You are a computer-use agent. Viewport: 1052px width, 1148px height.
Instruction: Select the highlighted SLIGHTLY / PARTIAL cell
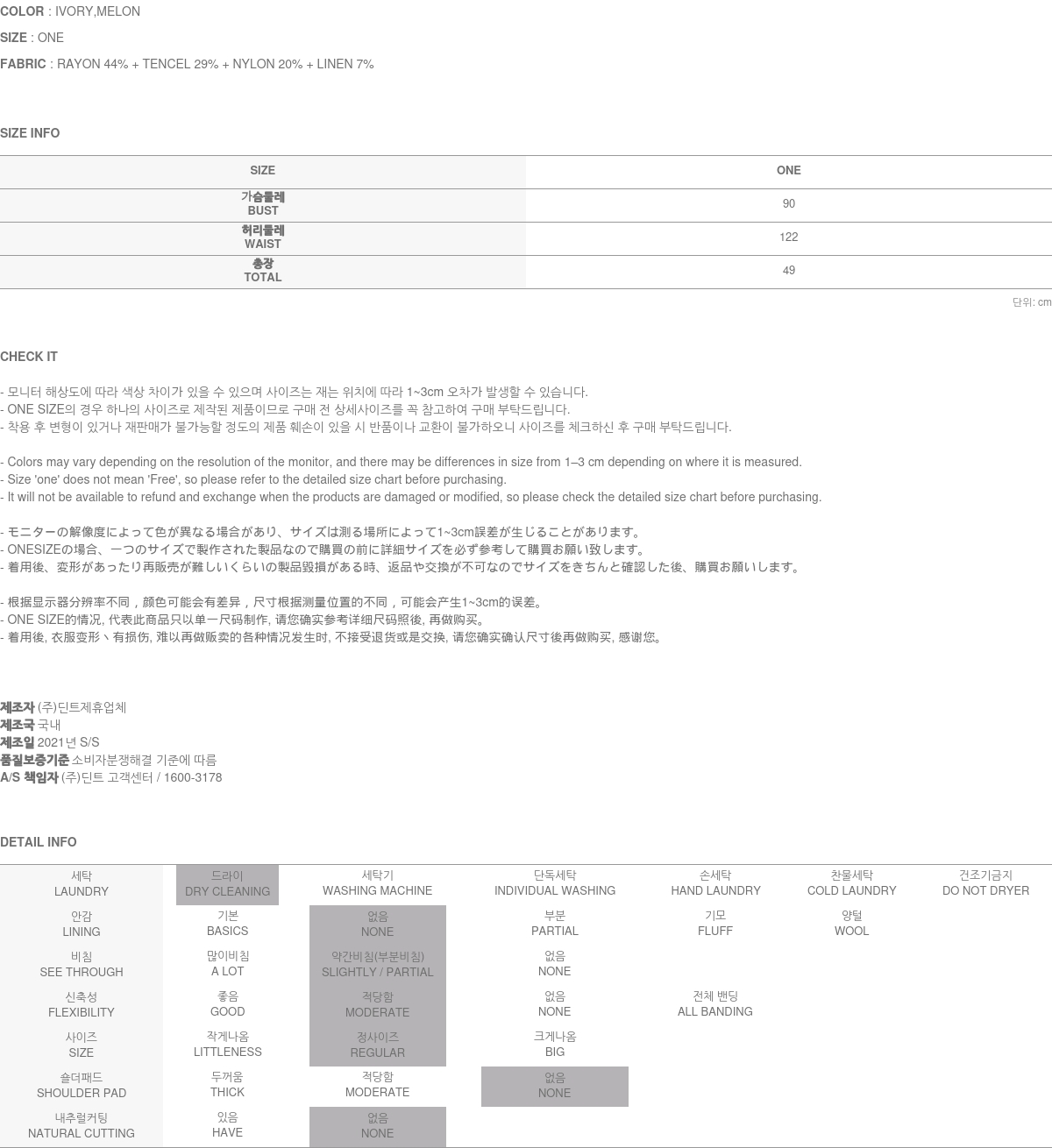pos(378,965)
